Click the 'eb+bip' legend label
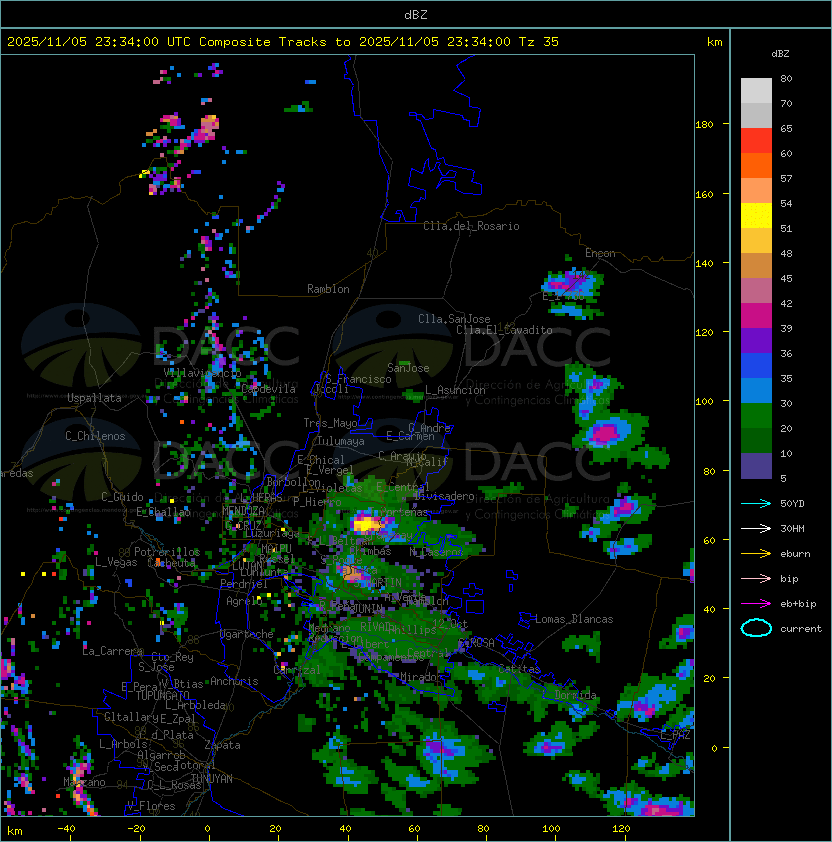Viewport: 832px width, 842px height. click(x=798, y=604)
